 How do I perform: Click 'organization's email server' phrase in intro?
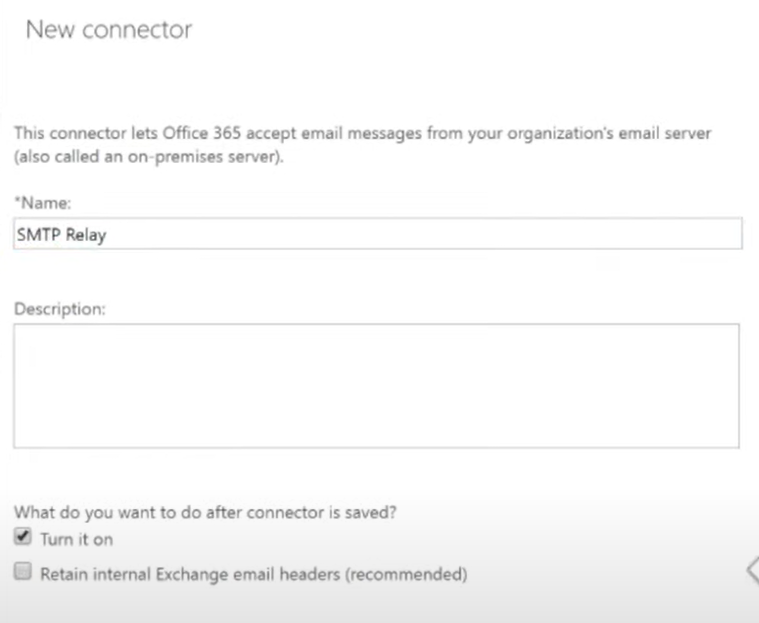(x=609, y=133)
